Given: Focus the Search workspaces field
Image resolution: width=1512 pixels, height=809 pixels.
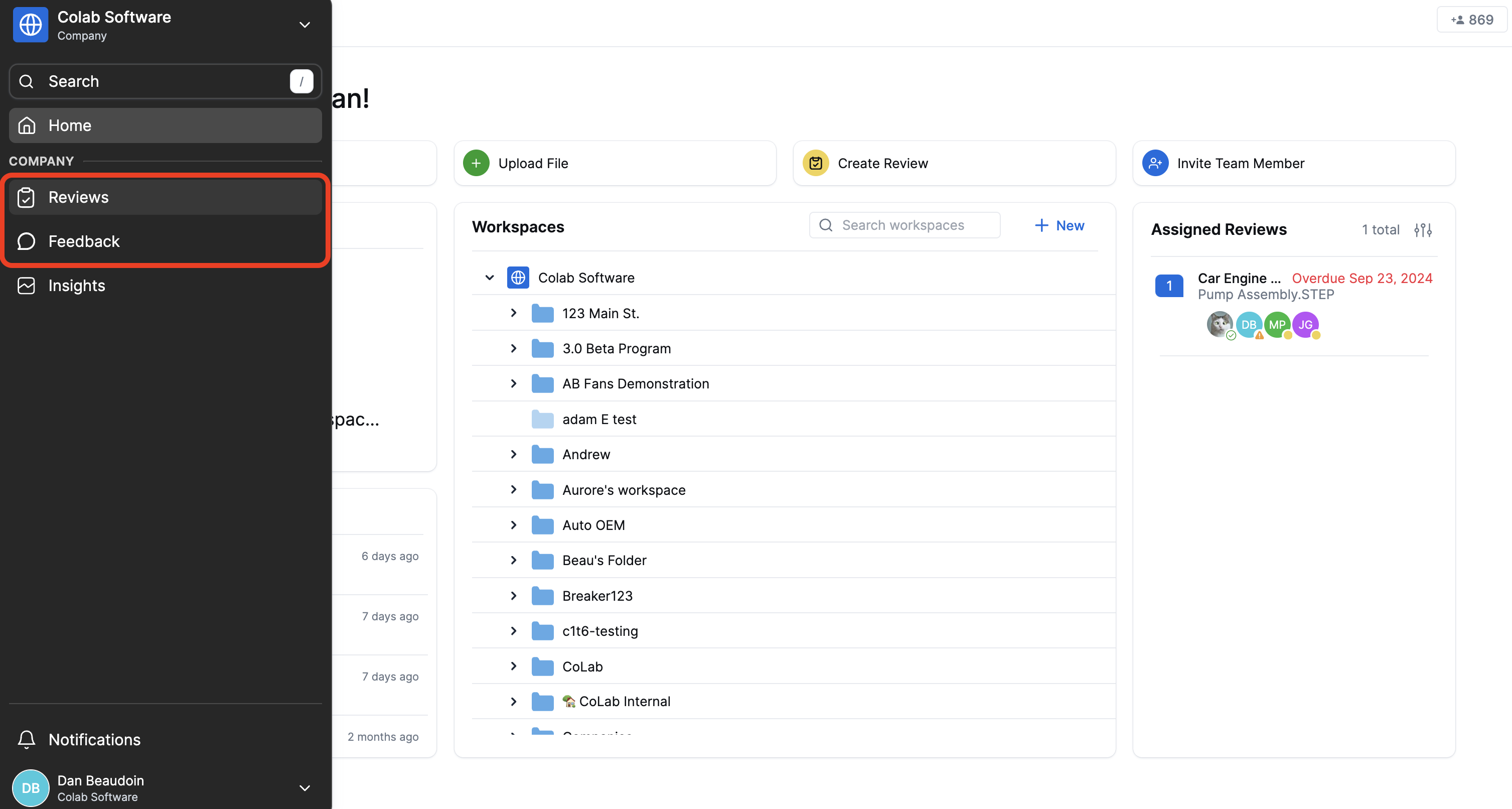Looking at the screenshot, I should [x=904, y=225].
